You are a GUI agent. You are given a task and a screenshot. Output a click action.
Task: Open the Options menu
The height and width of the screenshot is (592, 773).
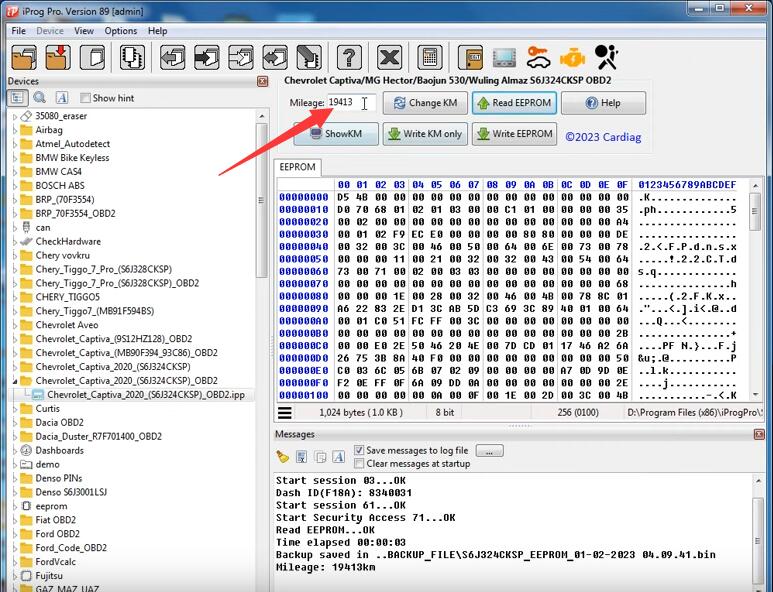pyautogui.click(x=121, y=31)
